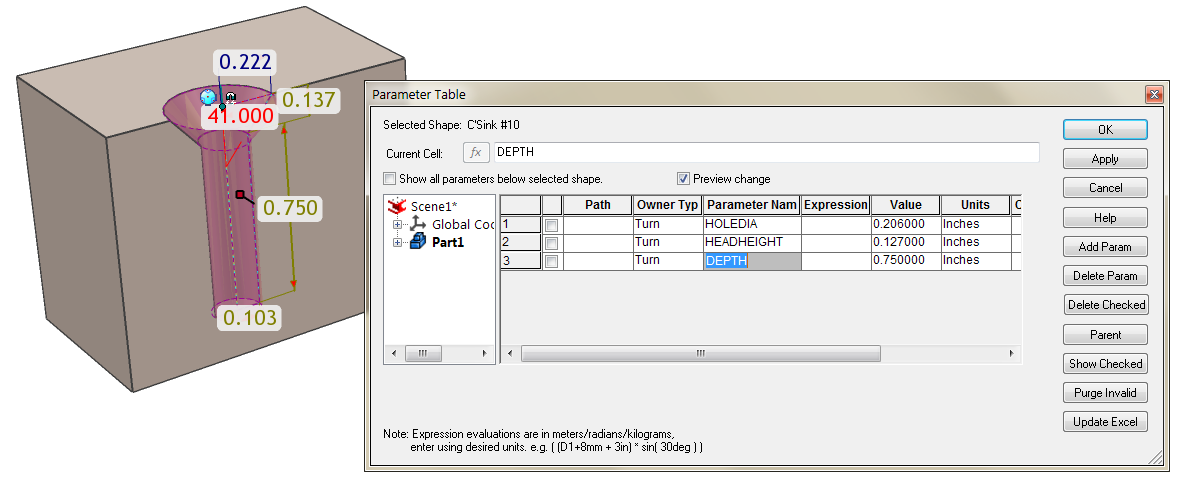
Task: Click the Update Excel button
Action: coord(1105,422)
